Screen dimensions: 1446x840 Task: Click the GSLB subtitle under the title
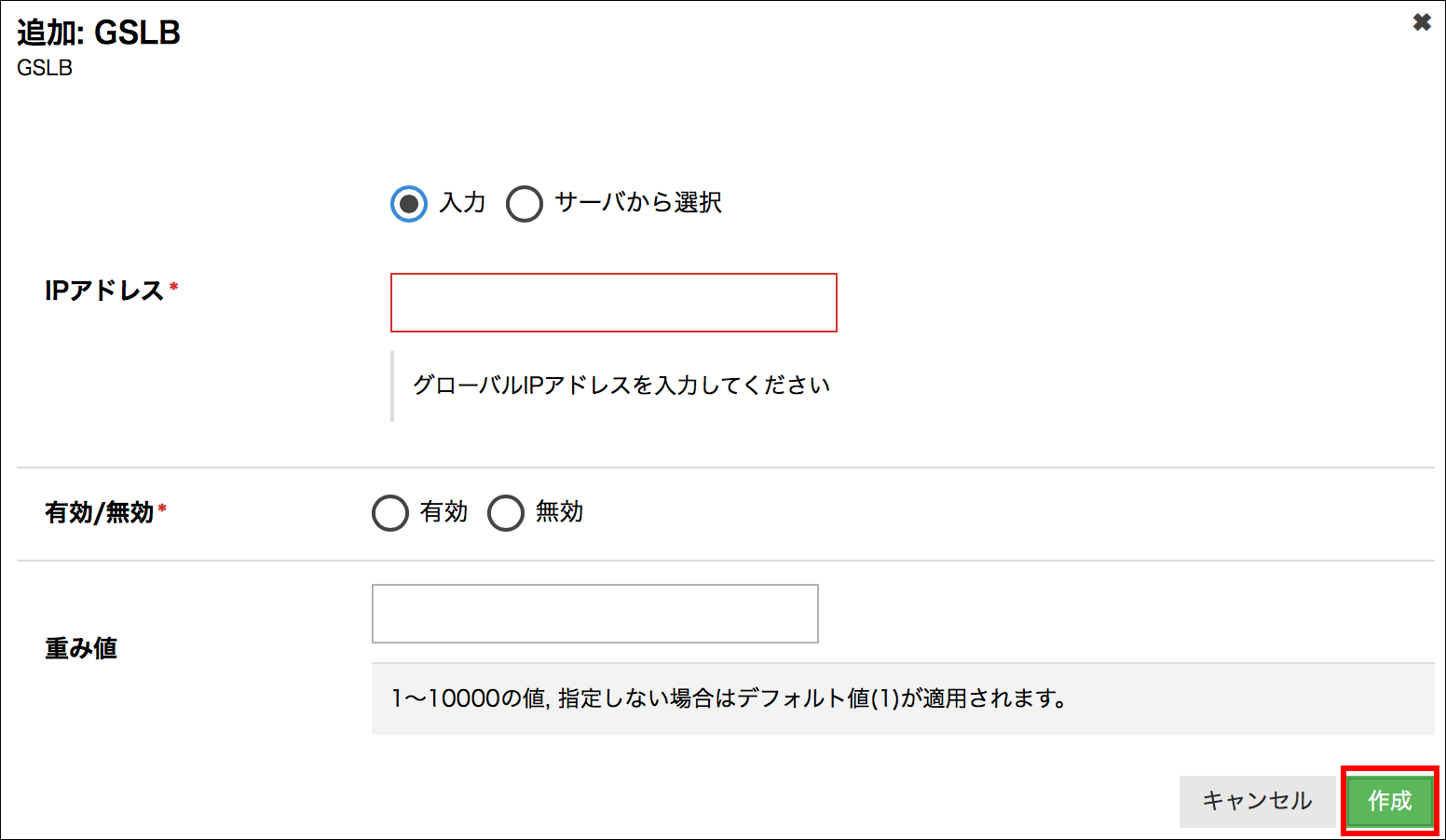click(x=45, y=68)
